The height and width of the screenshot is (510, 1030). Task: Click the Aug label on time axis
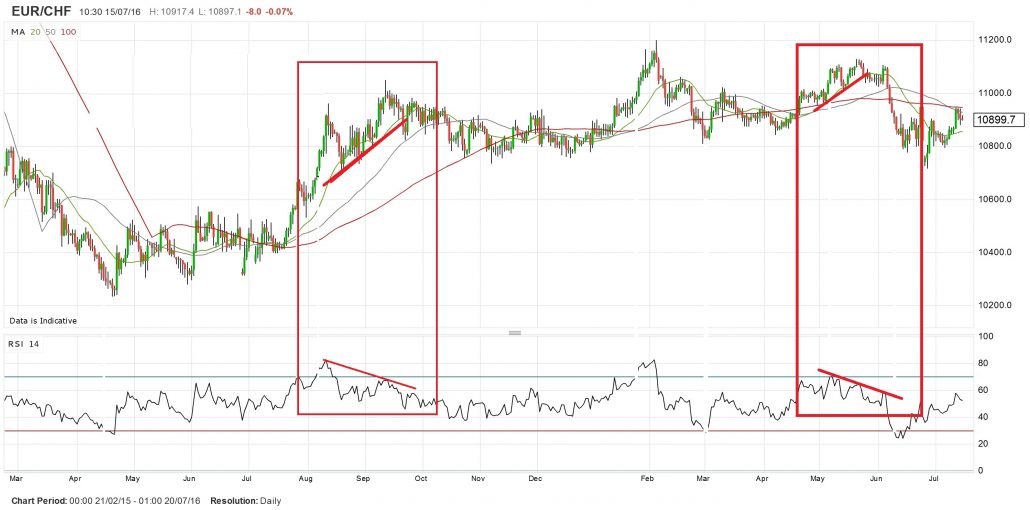point(306,480)
